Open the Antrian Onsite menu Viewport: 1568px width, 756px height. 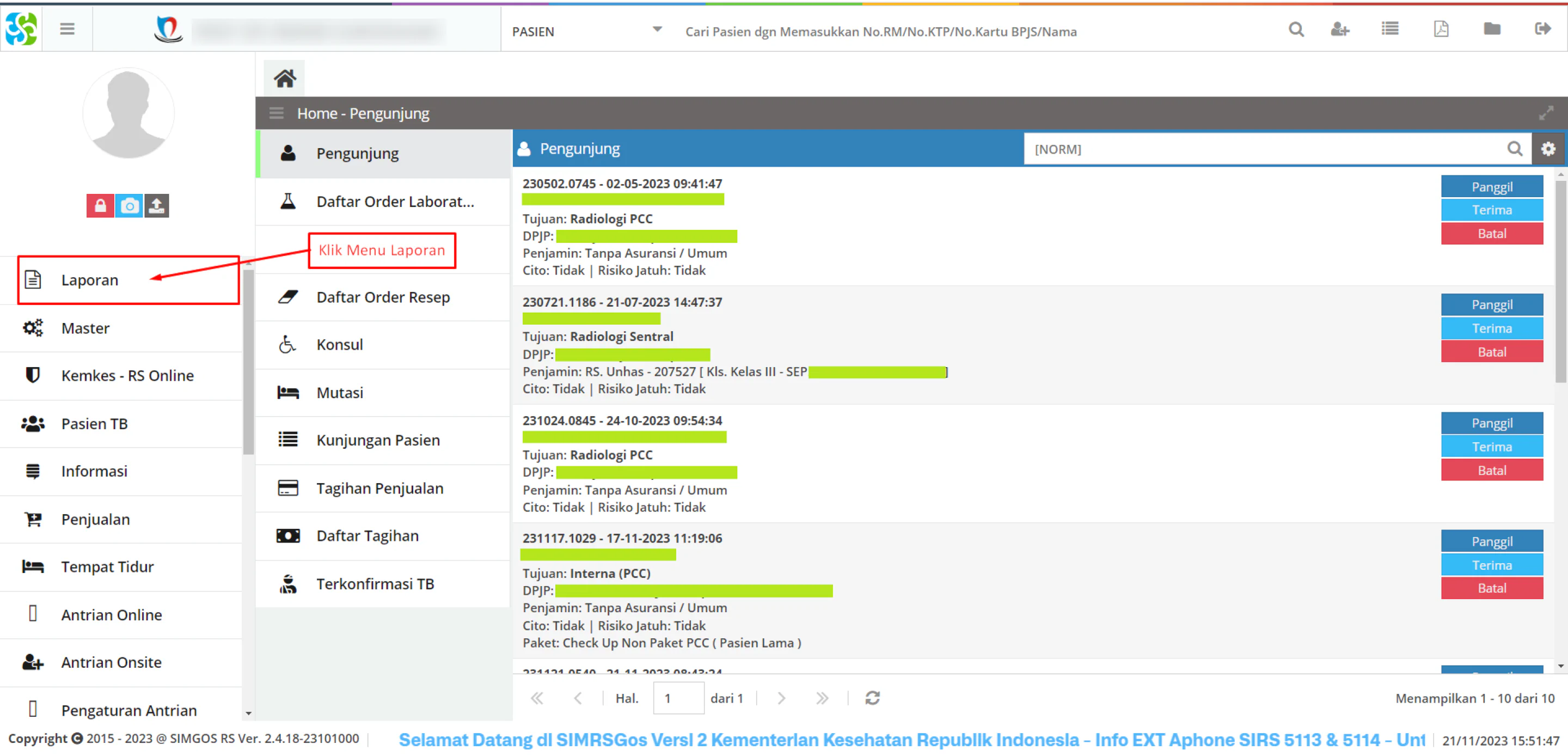(x=121, y=663)
